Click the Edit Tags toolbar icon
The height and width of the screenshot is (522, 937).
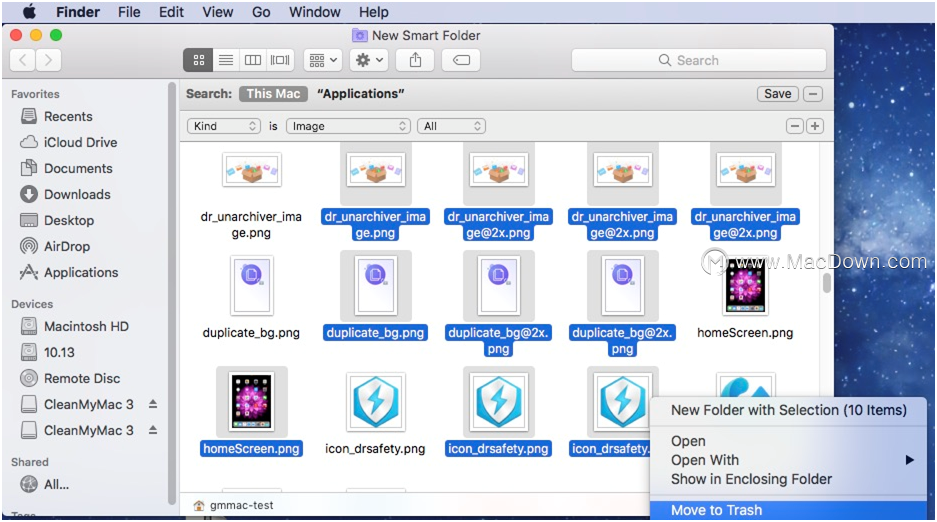[x=461, y=60]
